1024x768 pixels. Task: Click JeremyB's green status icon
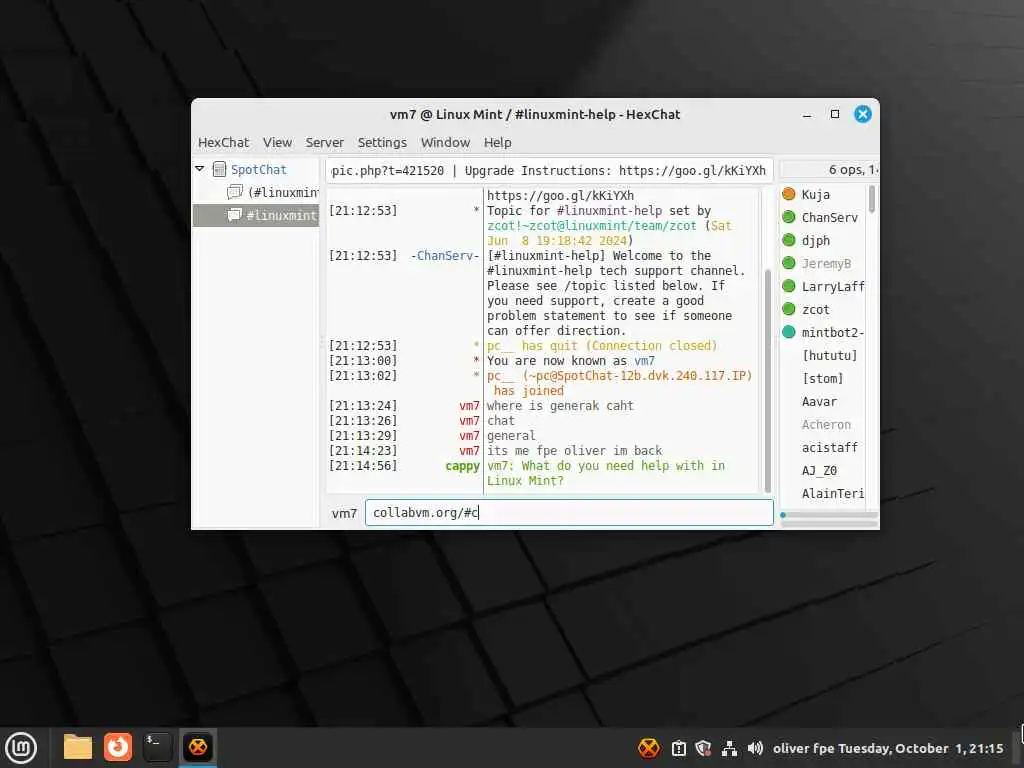click(789, 263)
